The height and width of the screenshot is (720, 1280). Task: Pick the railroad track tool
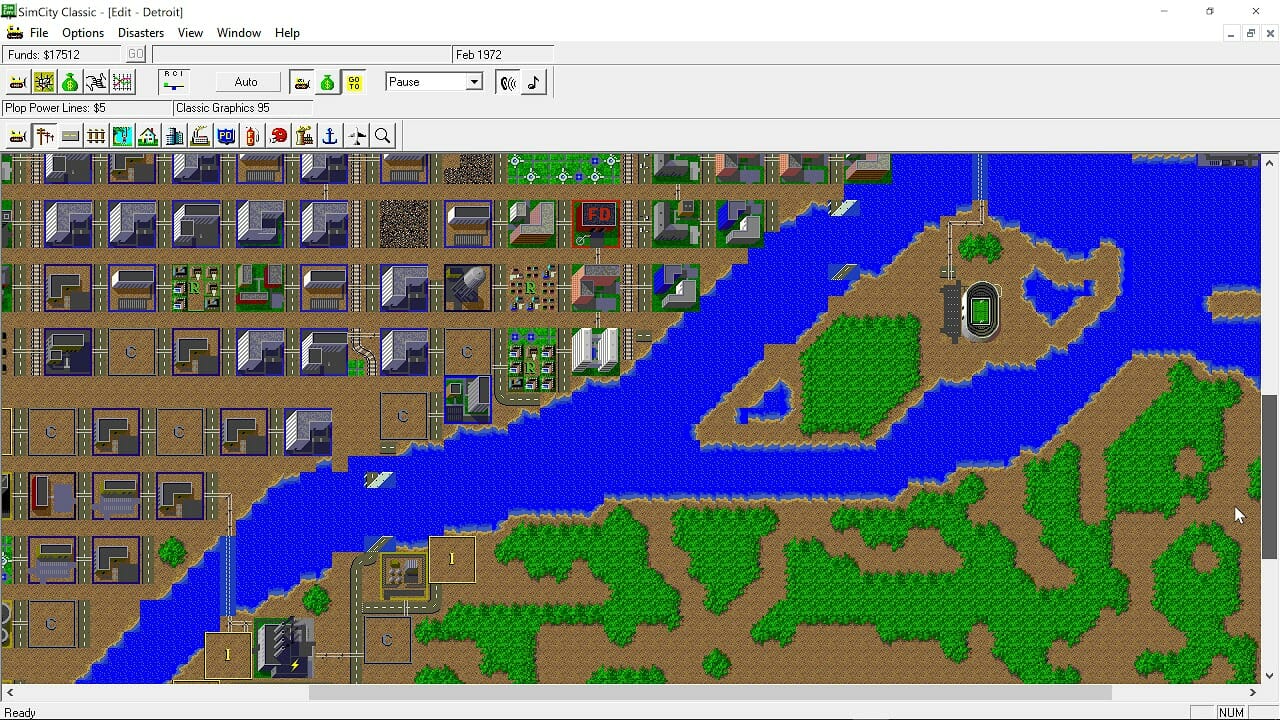pyautogui.click(x=96, y=136)
